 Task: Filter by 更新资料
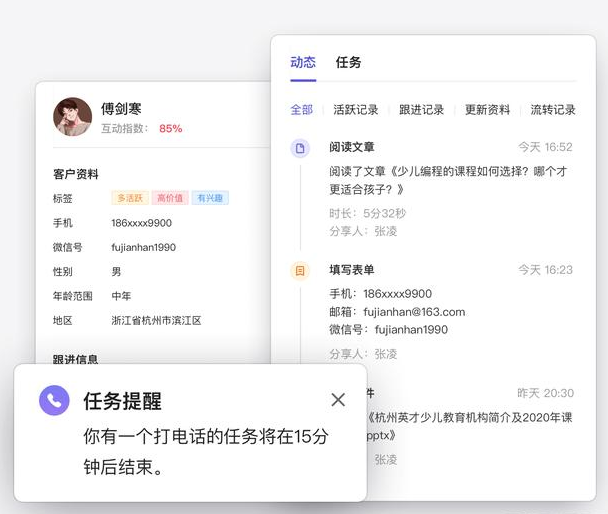[487, 110]
